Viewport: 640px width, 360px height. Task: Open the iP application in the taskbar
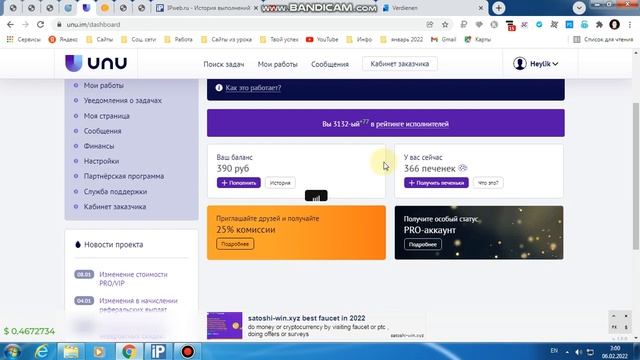click(x=158, y=351)
